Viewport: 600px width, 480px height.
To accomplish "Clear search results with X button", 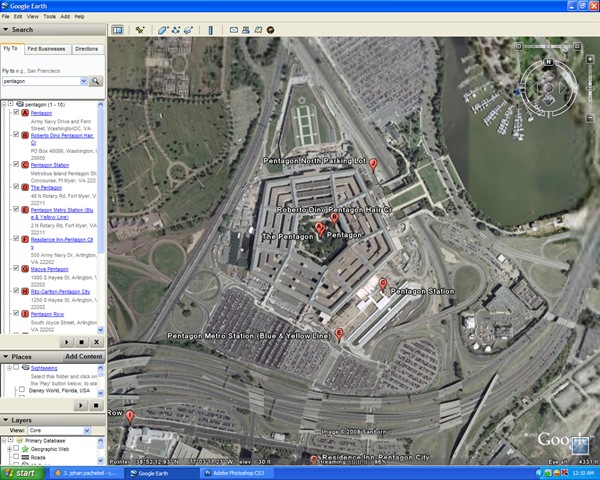I will click(x=96, y=342).
